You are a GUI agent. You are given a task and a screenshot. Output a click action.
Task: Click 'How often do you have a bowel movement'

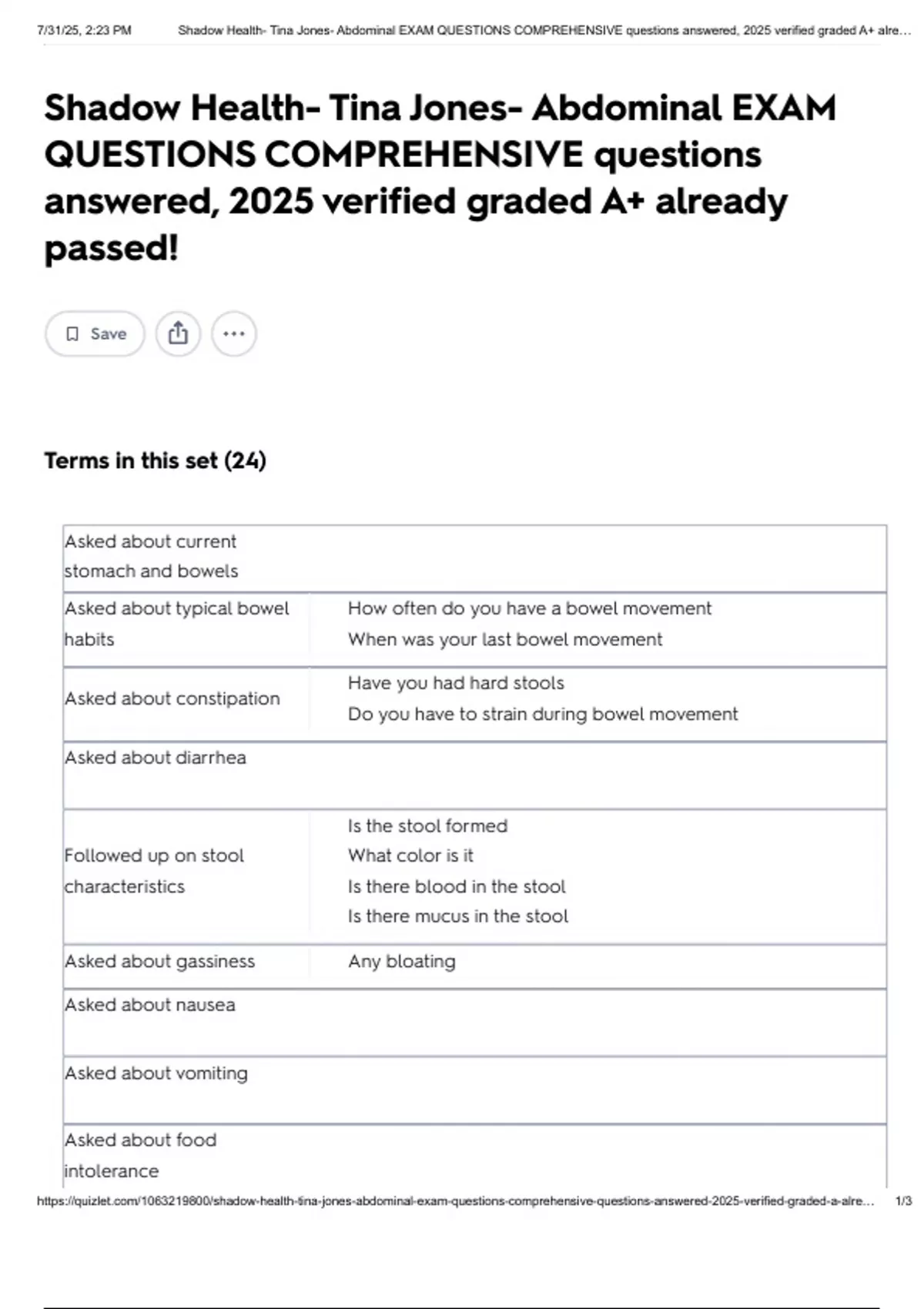point(530,608)
